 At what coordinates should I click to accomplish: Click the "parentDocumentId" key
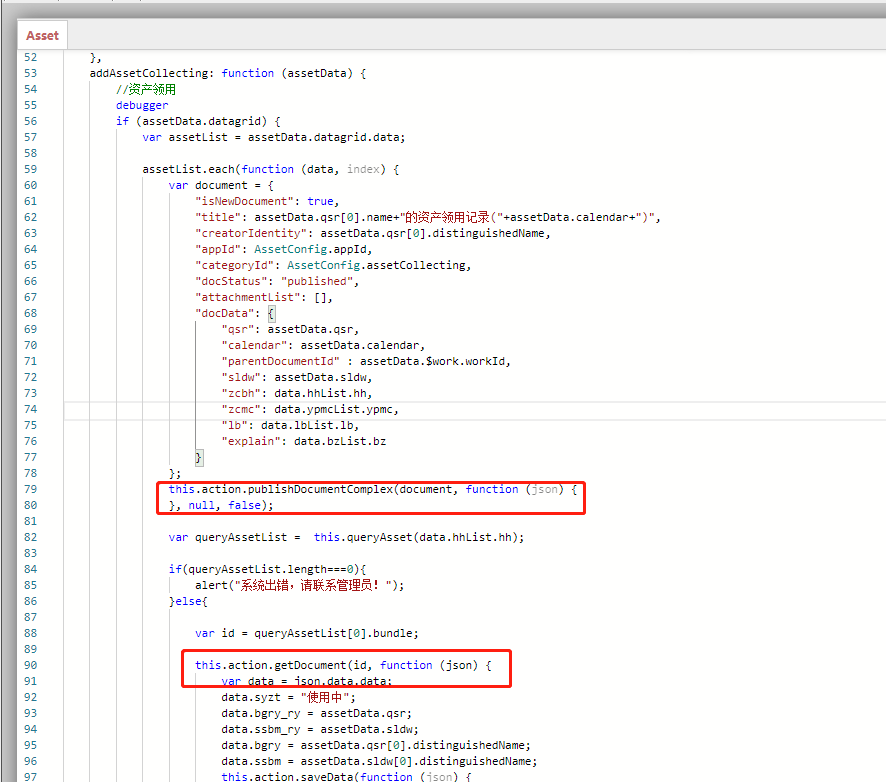(283, 361)
